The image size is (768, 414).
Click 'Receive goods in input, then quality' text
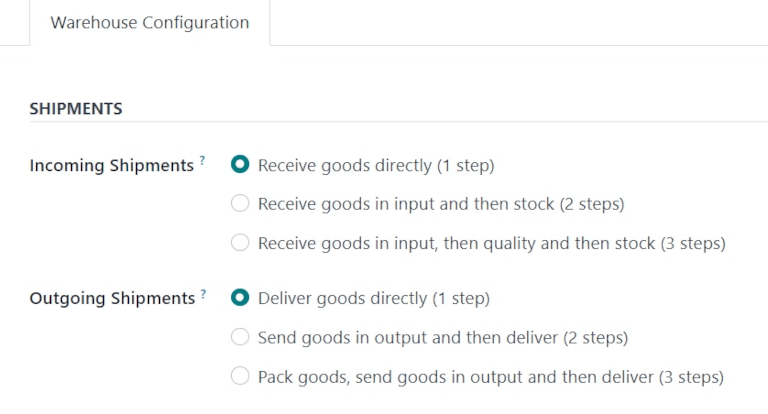pos(491,243)
